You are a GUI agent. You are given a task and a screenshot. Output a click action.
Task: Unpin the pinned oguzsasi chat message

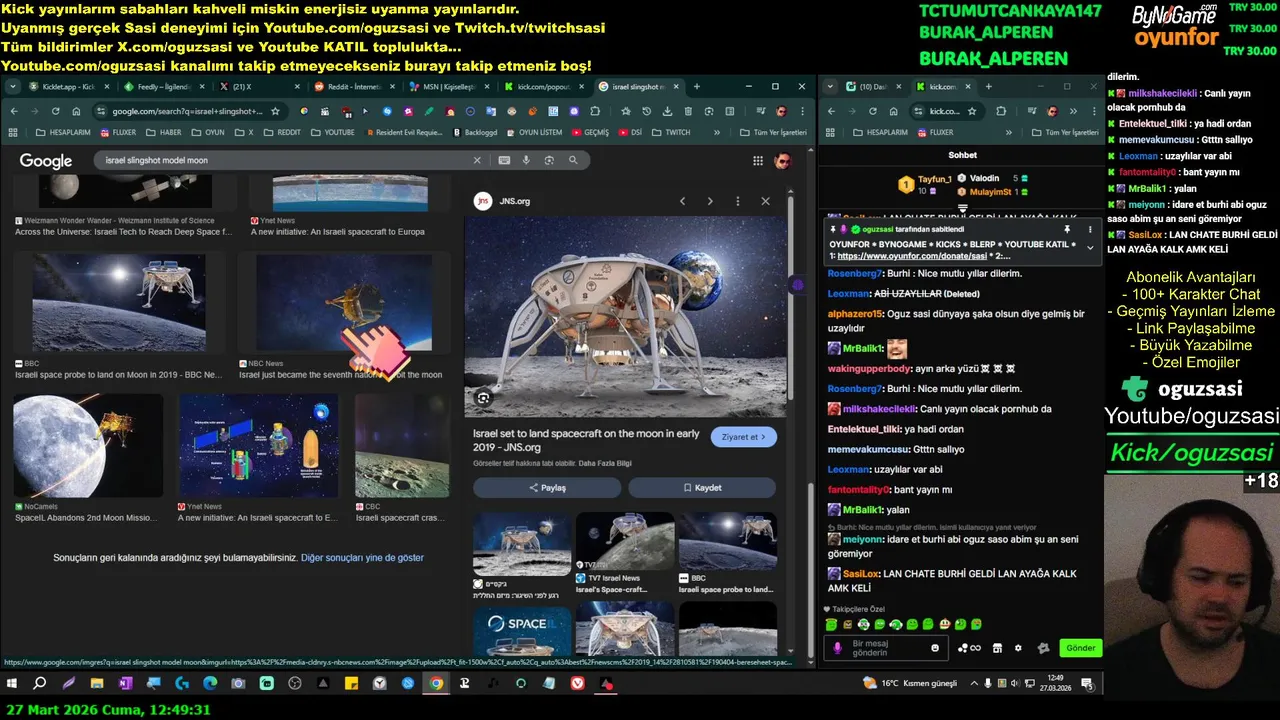click(x=1067, y=229)
